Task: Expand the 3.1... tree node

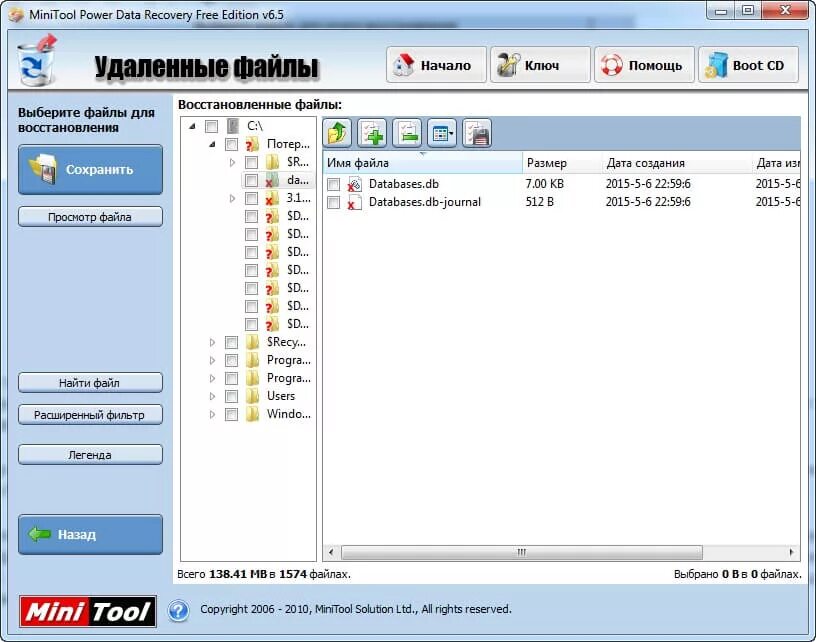Action: tap(232, 198)
